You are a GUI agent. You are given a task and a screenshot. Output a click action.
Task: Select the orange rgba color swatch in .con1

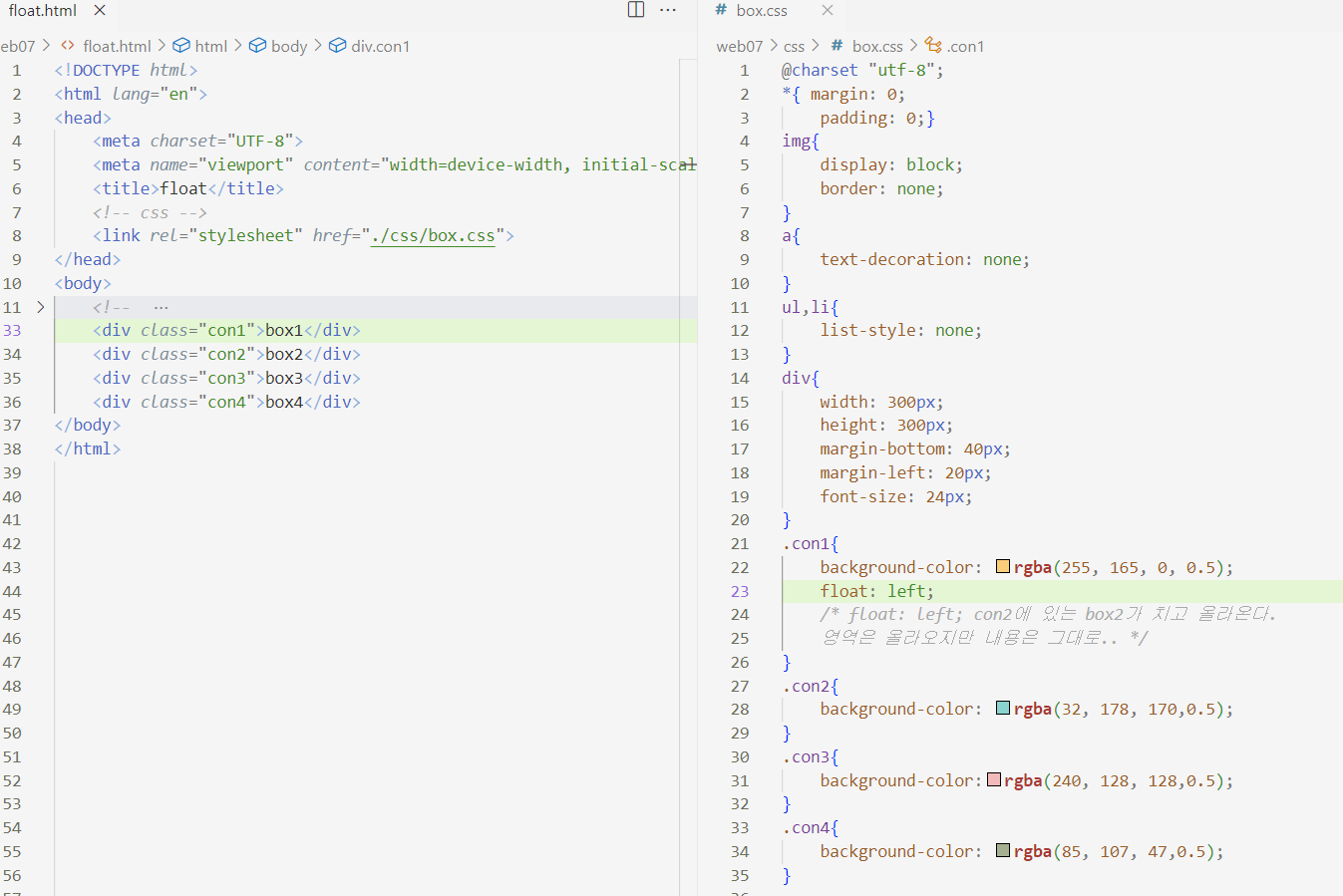tap(1002, 566)
